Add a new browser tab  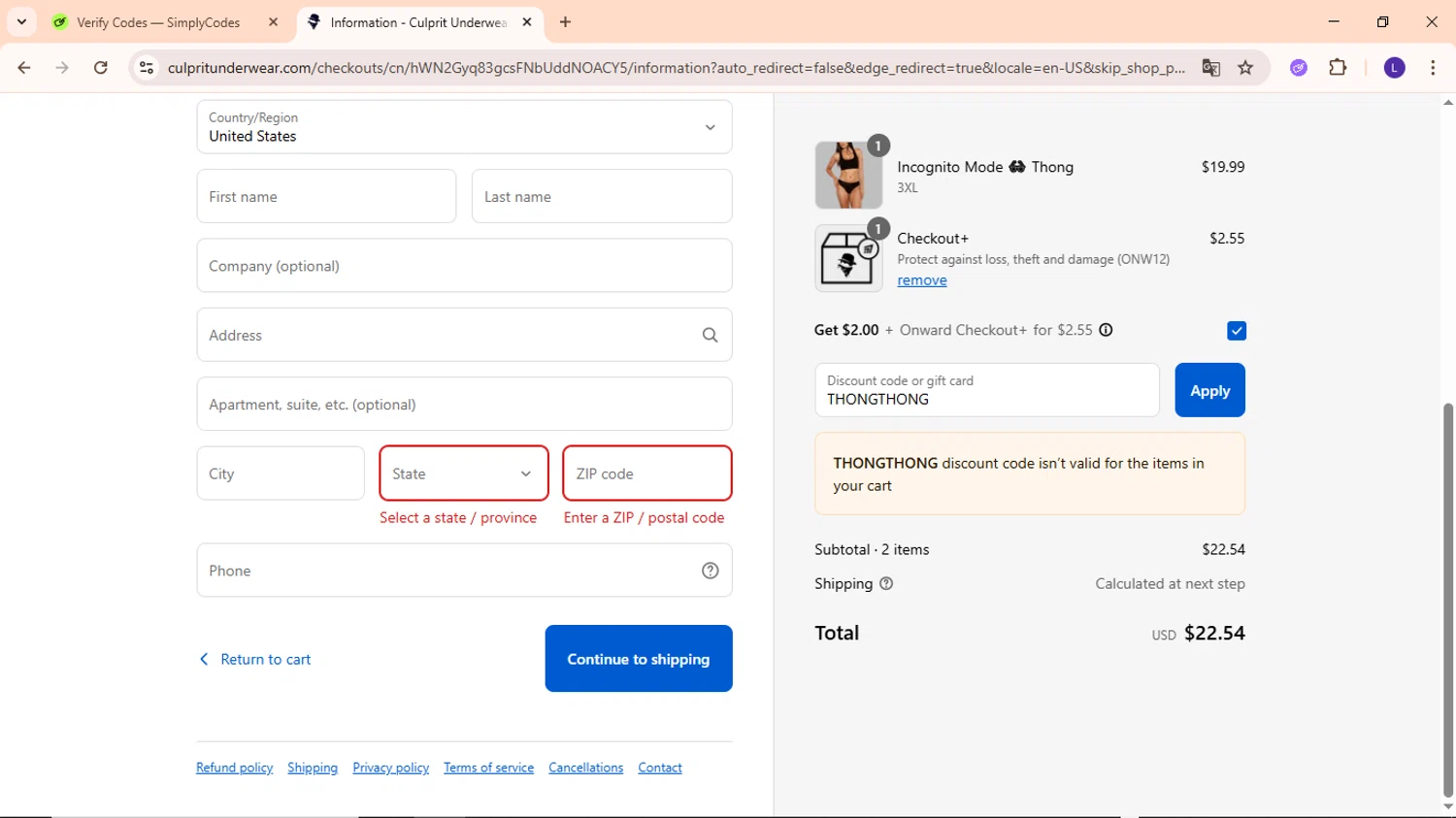[565, 22]
